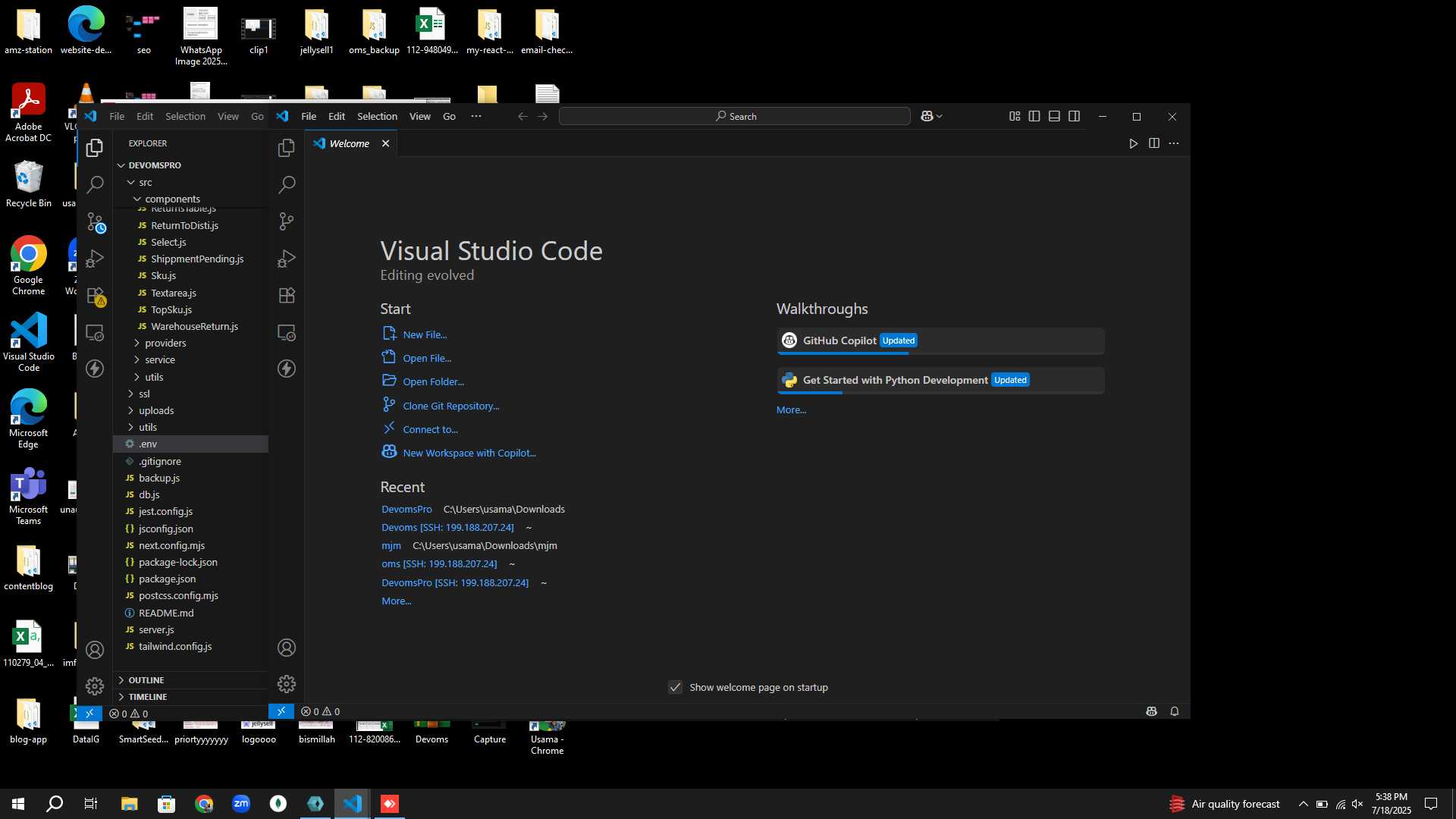Screen dimensions: 1456x819
Task: Open GitHub Copilot walkthrough
Action: [x=940, y=340]
